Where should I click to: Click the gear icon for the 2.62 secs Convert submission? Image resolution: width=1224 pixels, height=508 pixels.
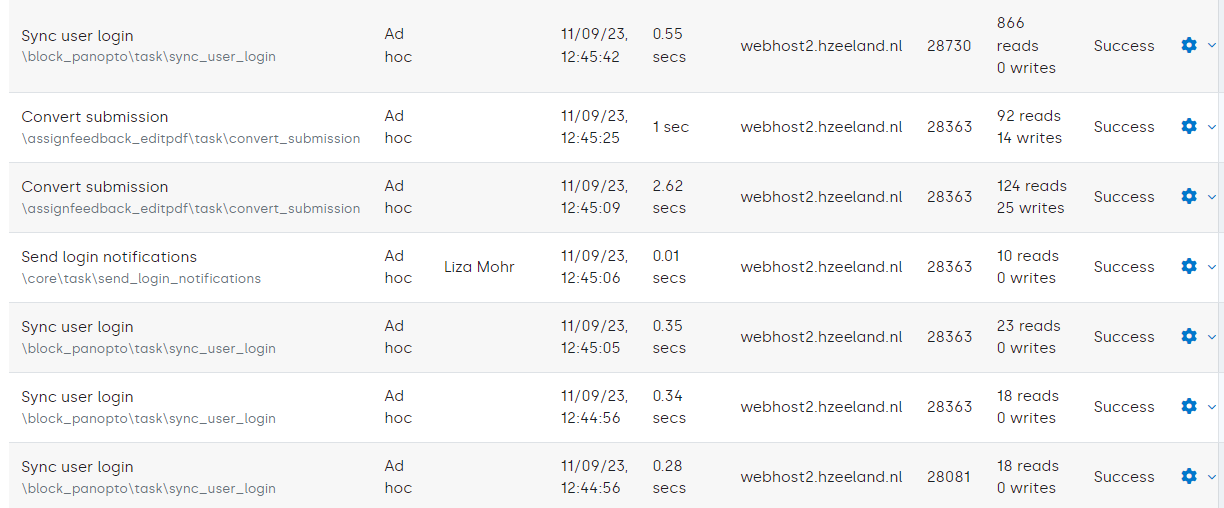coord(1188,196)
